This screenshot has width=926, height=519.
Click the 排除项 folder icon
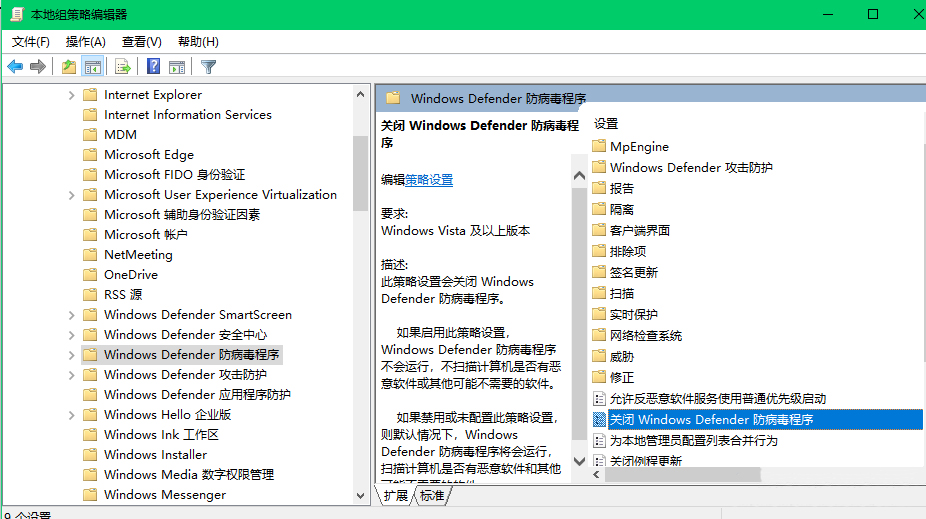tap(599, 251)
